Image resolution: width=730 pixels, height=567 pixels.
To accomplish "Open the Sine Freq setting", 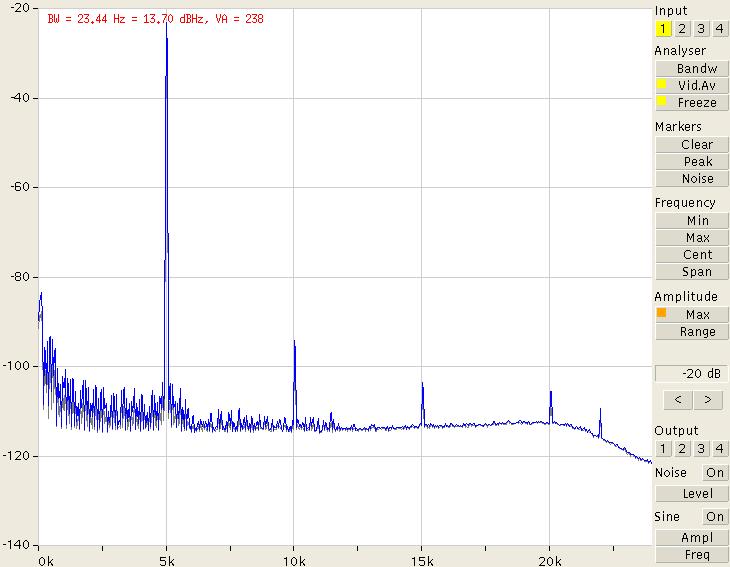I will pyautogui.click(x=692, y=555).
